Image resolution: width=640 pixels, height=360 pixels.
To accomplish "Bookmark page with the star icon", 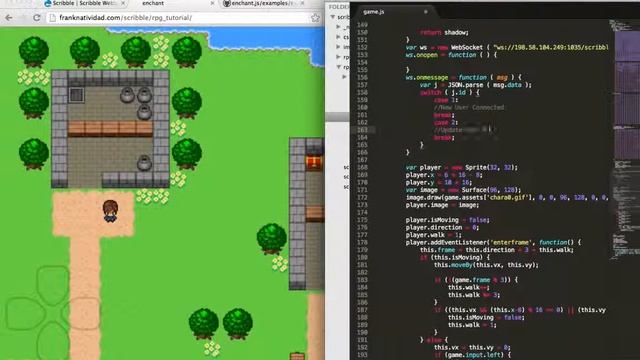I will pos(315,18).
